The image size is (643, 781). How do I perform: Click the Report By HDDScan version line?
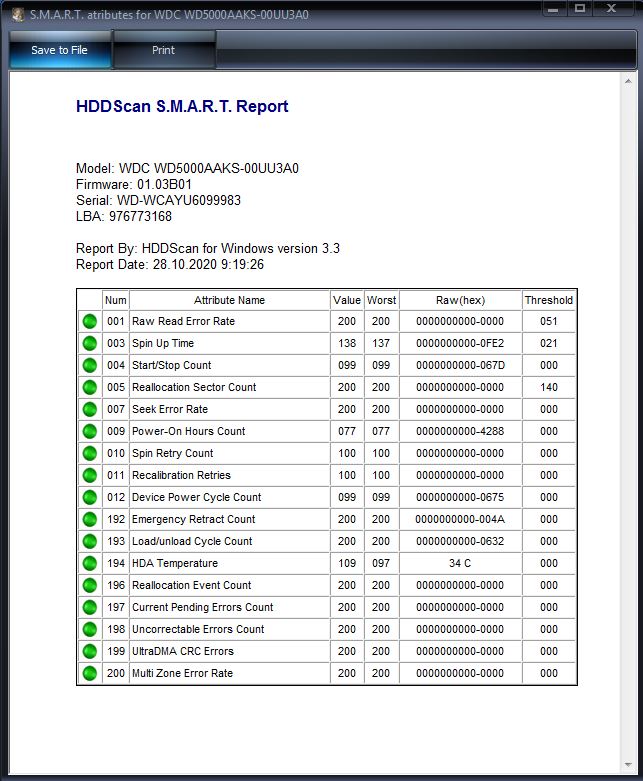tap(208, 248)
